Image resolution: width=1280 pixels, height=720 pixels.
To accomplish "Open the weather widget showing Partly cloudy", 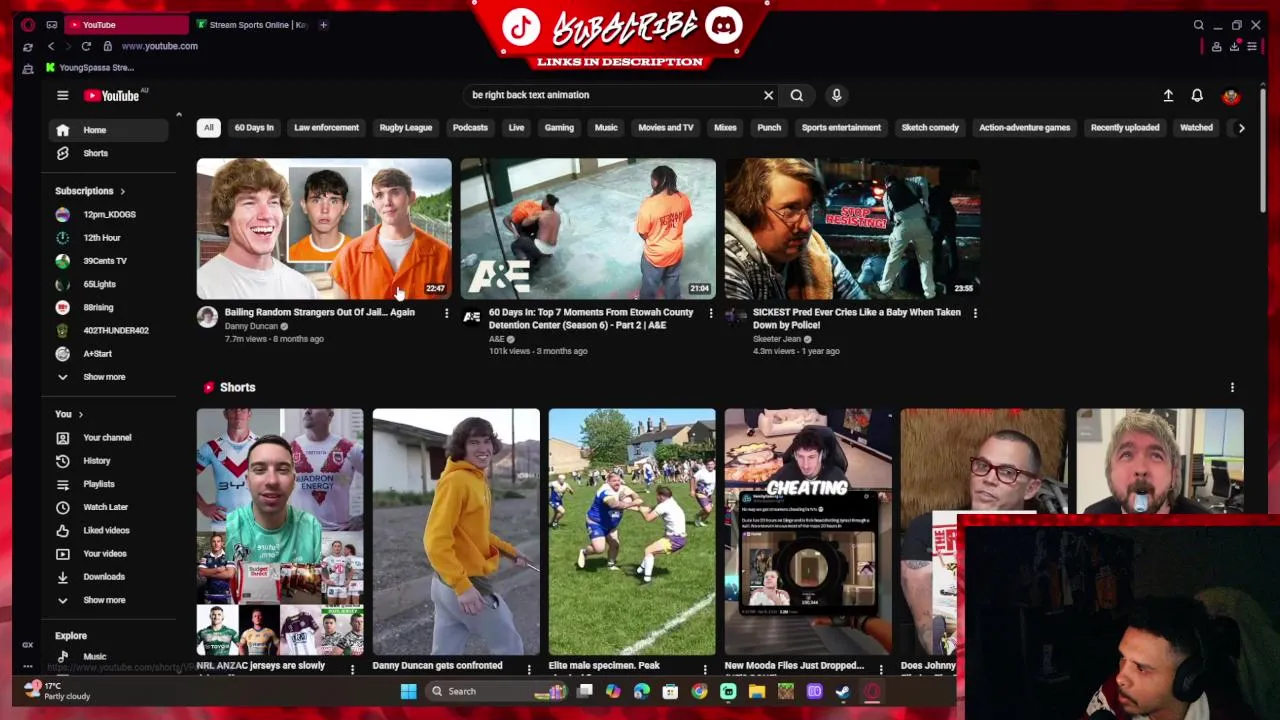I will (x=58, y=691).
